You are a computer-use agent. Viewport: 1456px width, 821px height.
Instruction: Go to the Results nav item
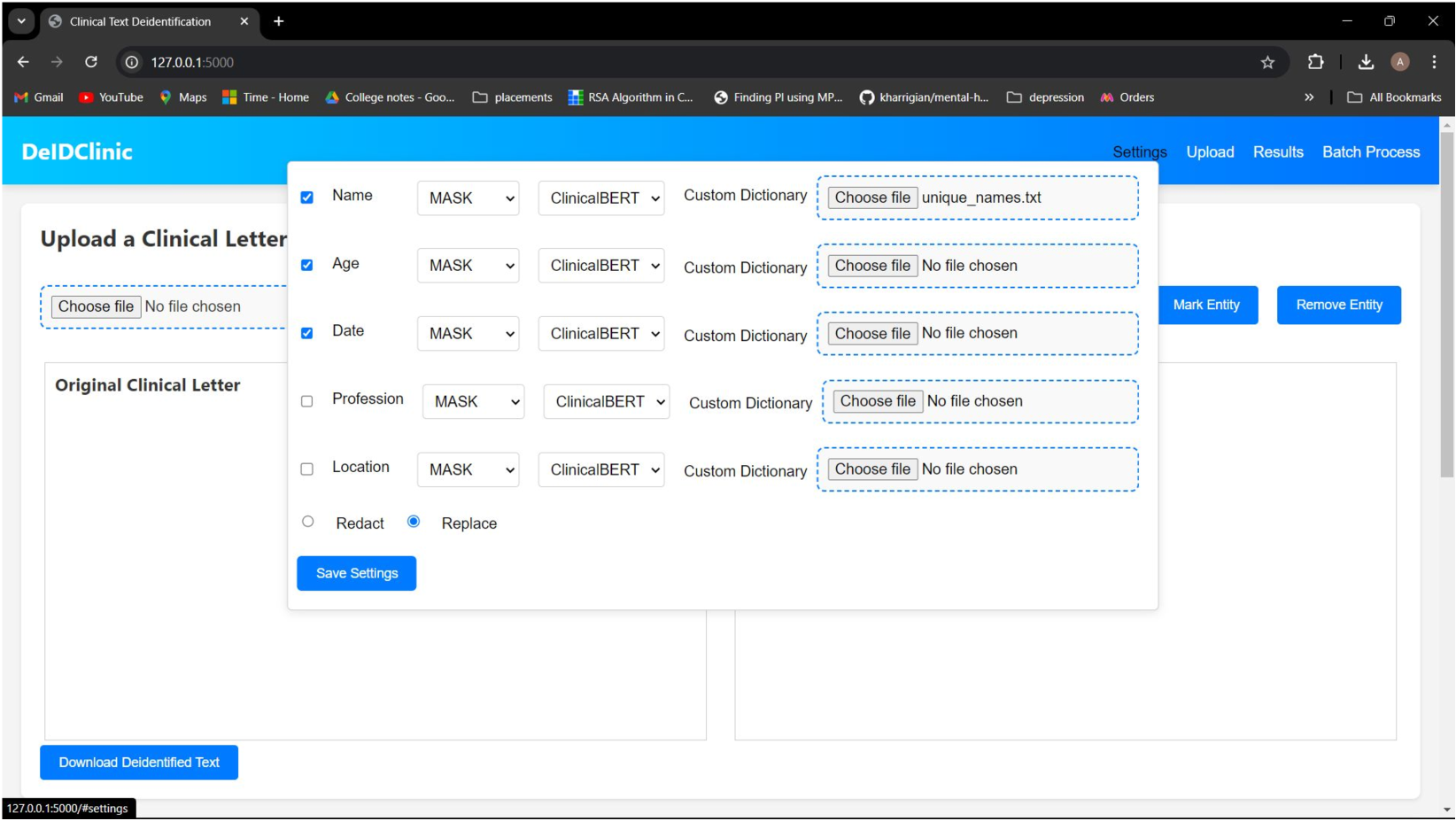1277,152
